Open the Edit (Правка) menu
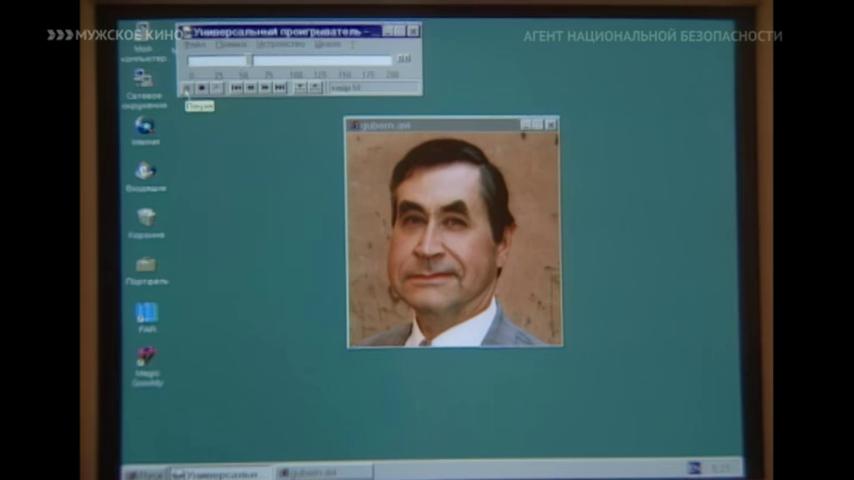 [x=231, y=45]
